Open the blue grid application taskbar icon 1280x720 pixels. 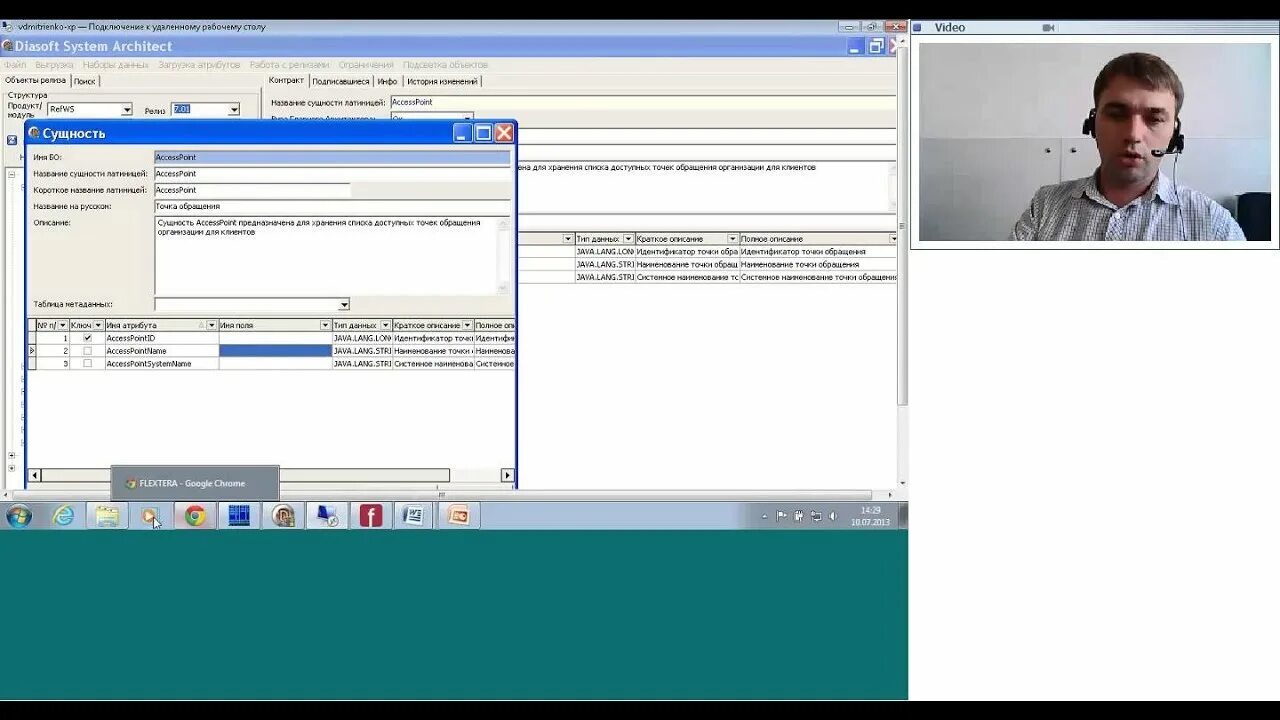click(239, 516)
